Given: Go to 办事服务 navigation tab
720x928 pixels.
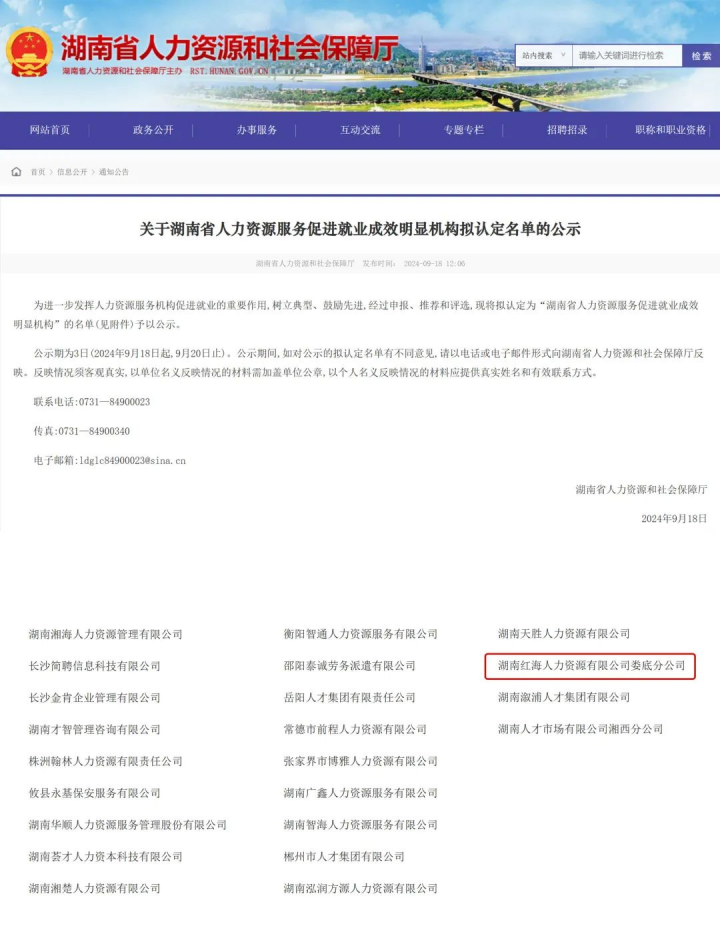Looking at the screenshot, I should coord(257,130).
